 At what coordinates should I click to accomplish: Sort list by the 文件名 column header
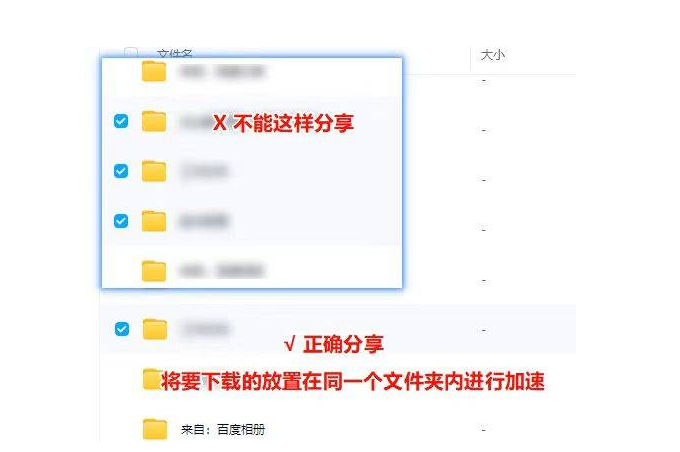tap(175, 53)
